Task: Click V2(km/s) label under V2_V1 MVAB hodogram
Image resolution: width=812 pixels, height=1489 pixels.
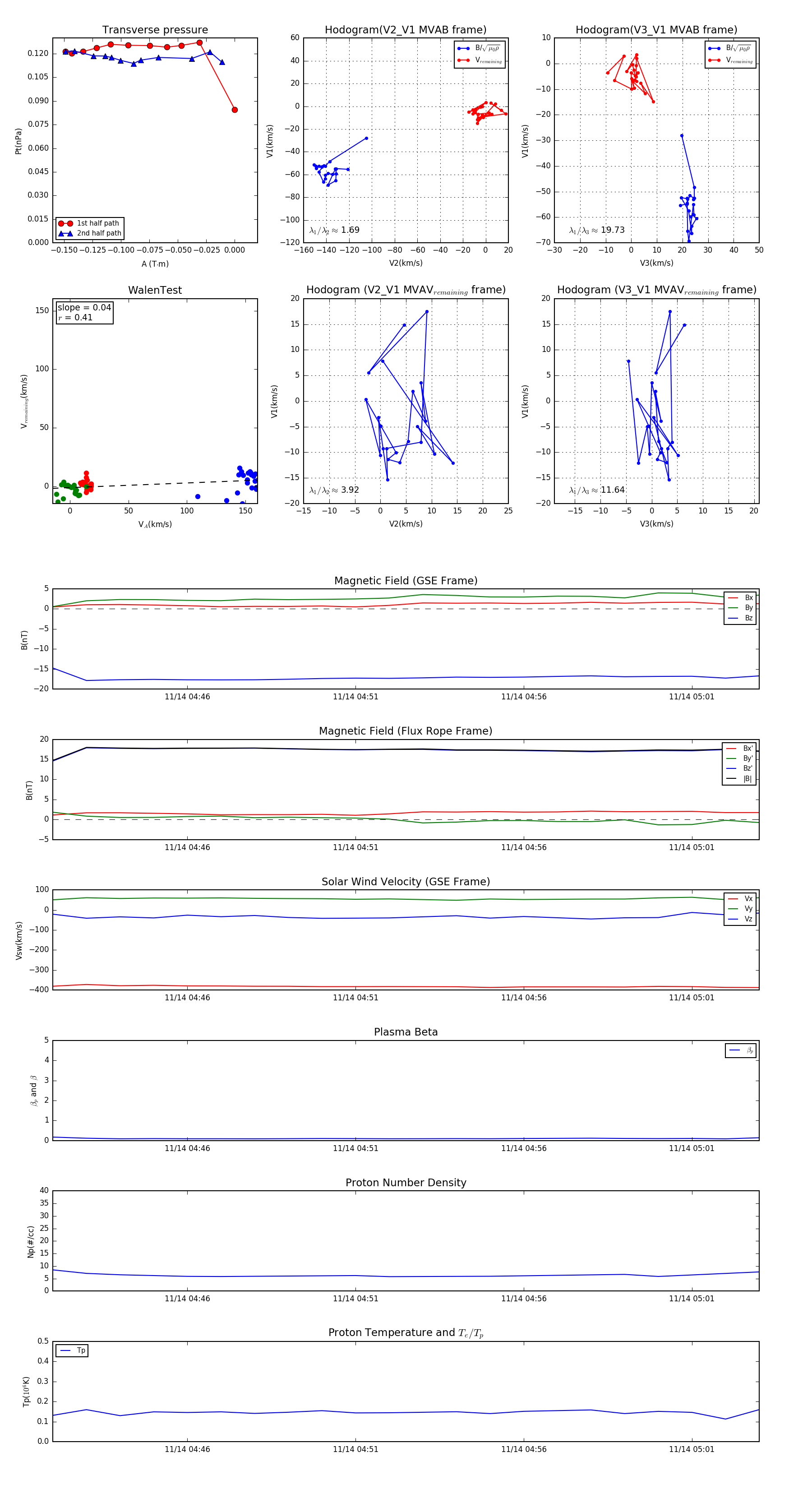Action: (x=406, y=264)
